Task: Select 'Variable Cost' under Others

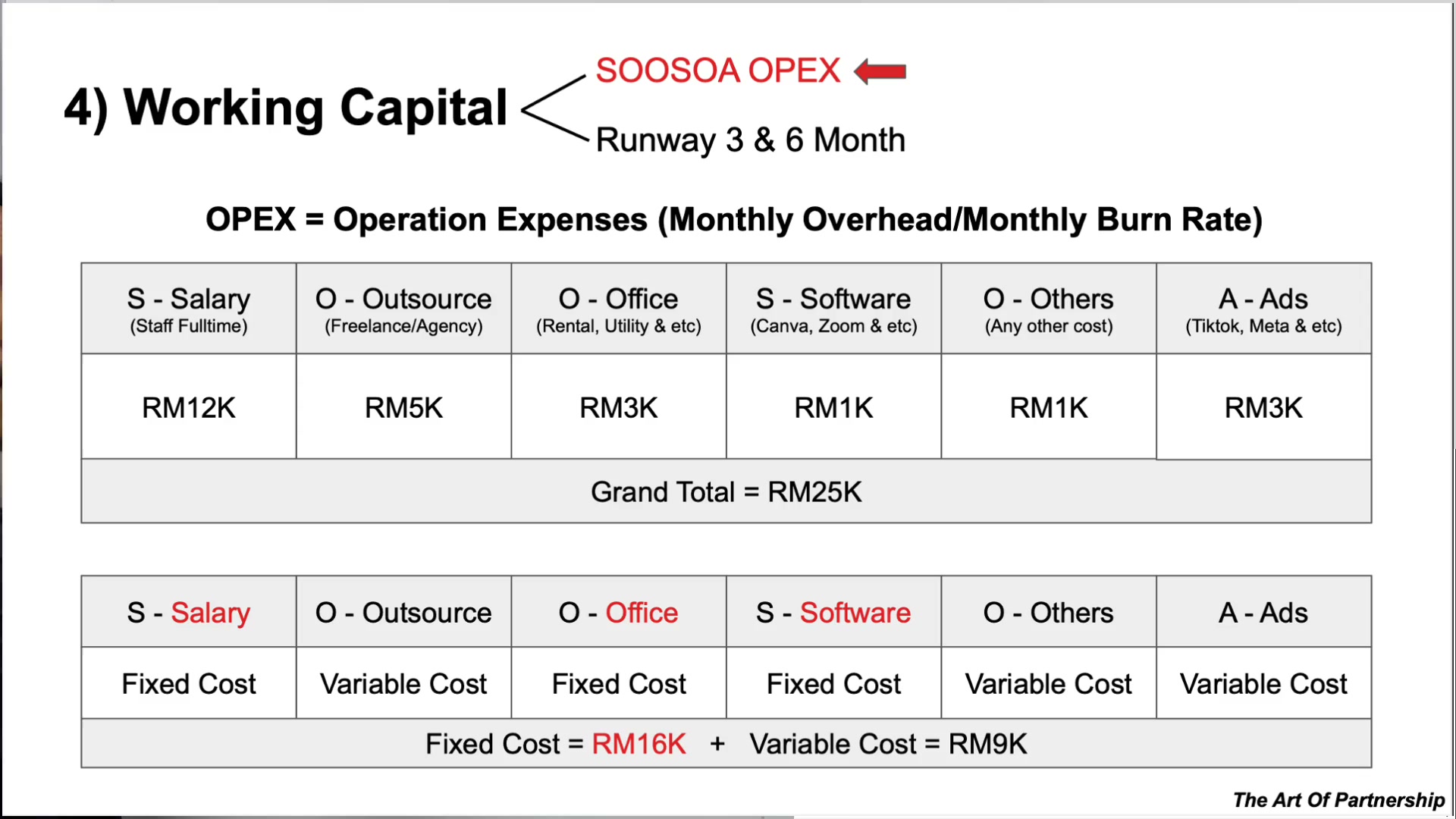Action: tap(1049, 684)
